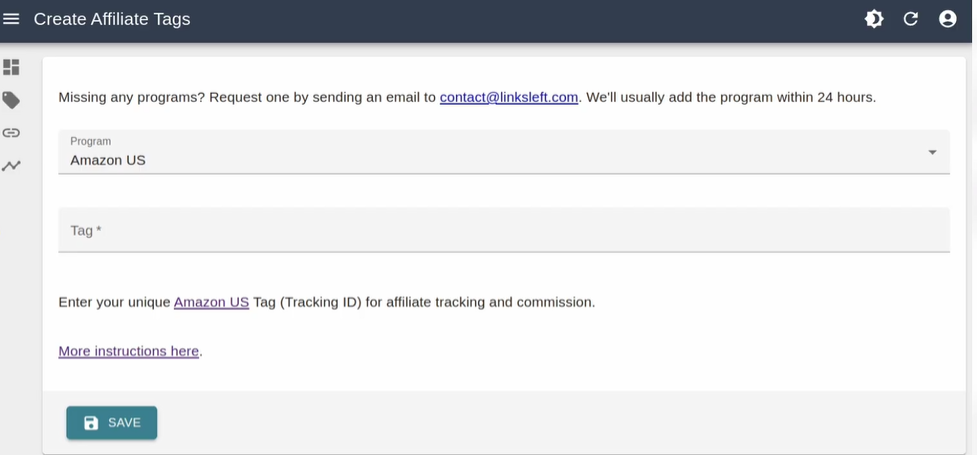Focus the Tag input field

[503, 231]
